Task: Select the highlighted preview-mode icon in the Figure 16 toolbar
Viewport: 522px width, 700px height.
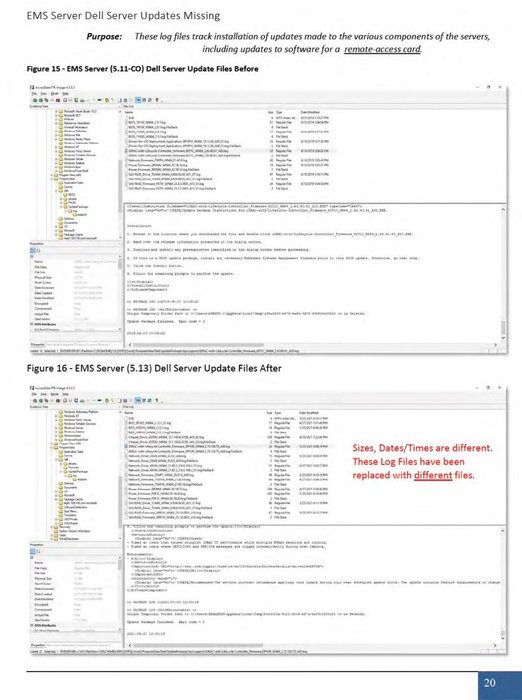Action: pos(138,400)
